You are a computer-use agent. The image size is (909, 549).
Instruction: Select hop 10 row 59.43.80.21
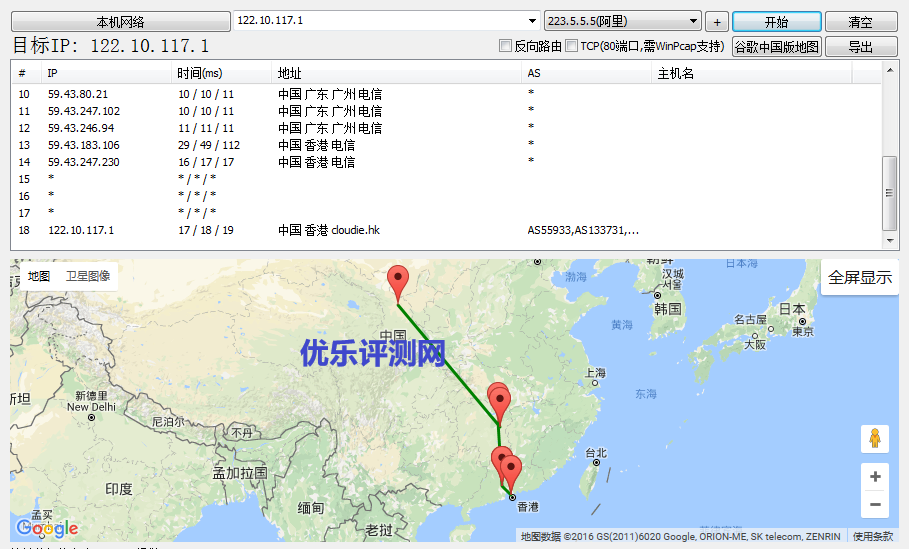pos(446,94)
